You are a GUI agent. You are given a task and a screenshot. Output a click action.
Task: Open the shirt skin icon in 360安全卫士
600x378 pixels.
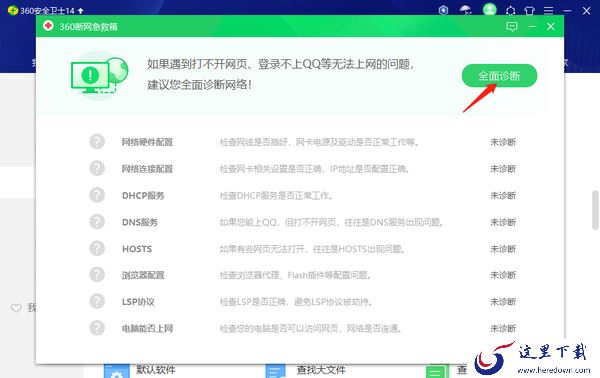coord(530,11)
